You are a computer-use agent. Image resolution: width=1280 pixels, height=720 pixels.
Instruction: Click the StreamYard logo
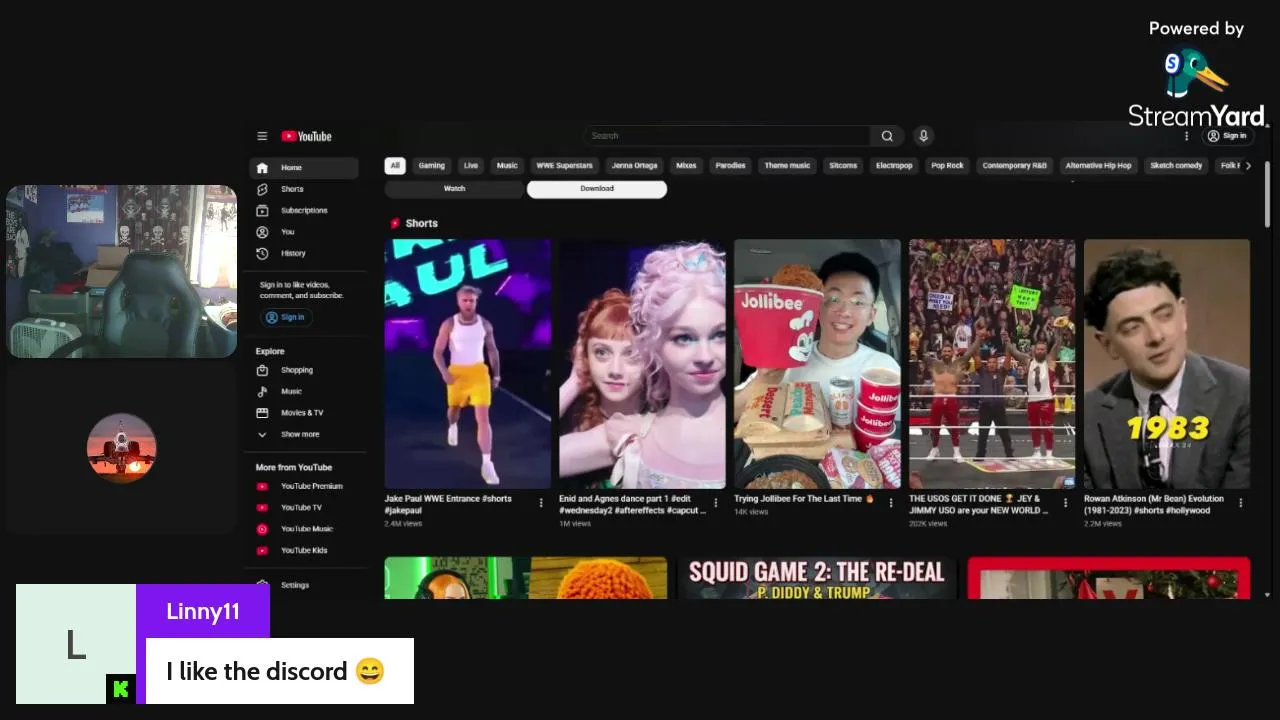click(x=1196, y=89)
